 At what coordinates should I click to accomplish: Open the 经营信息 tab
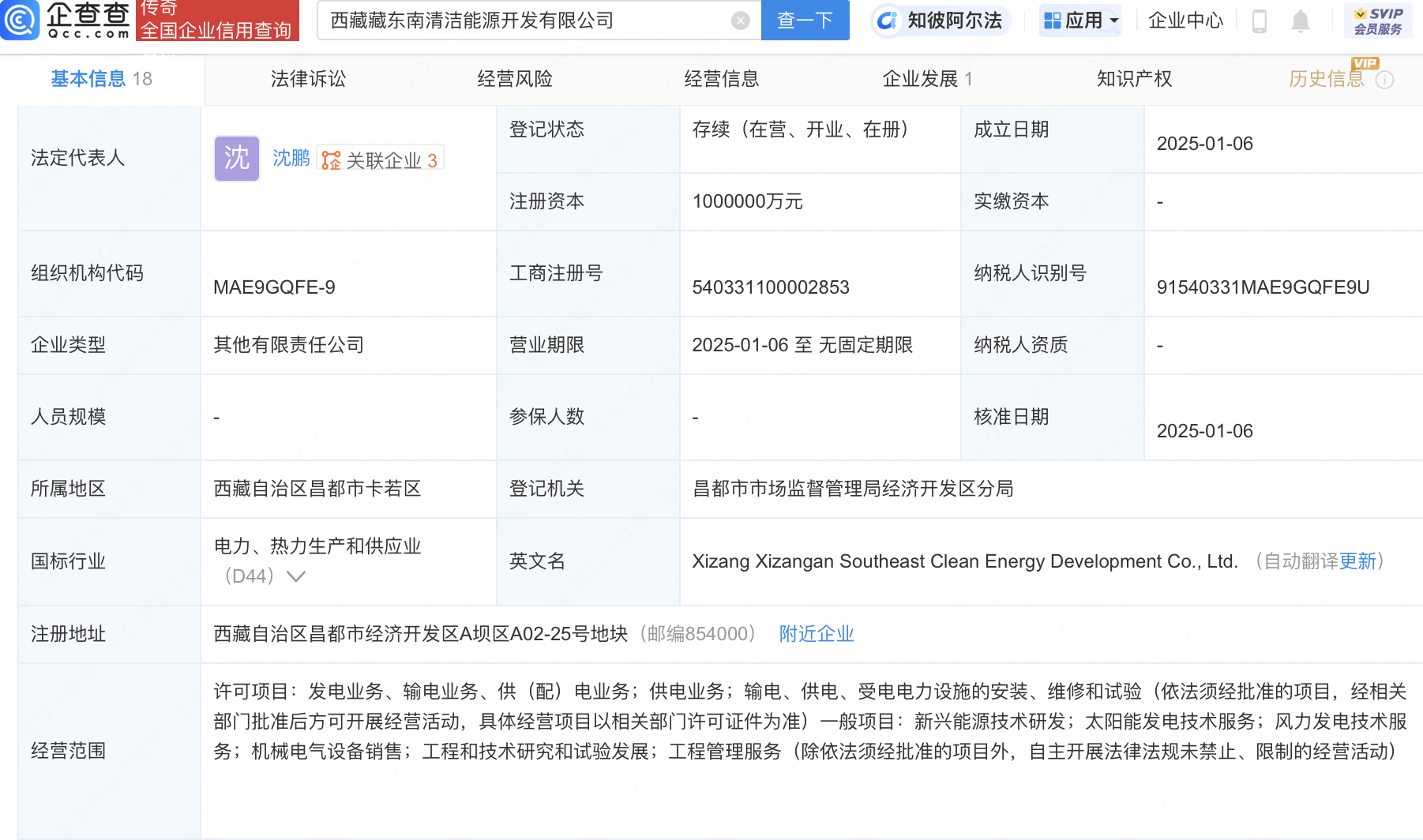[722, 79]
